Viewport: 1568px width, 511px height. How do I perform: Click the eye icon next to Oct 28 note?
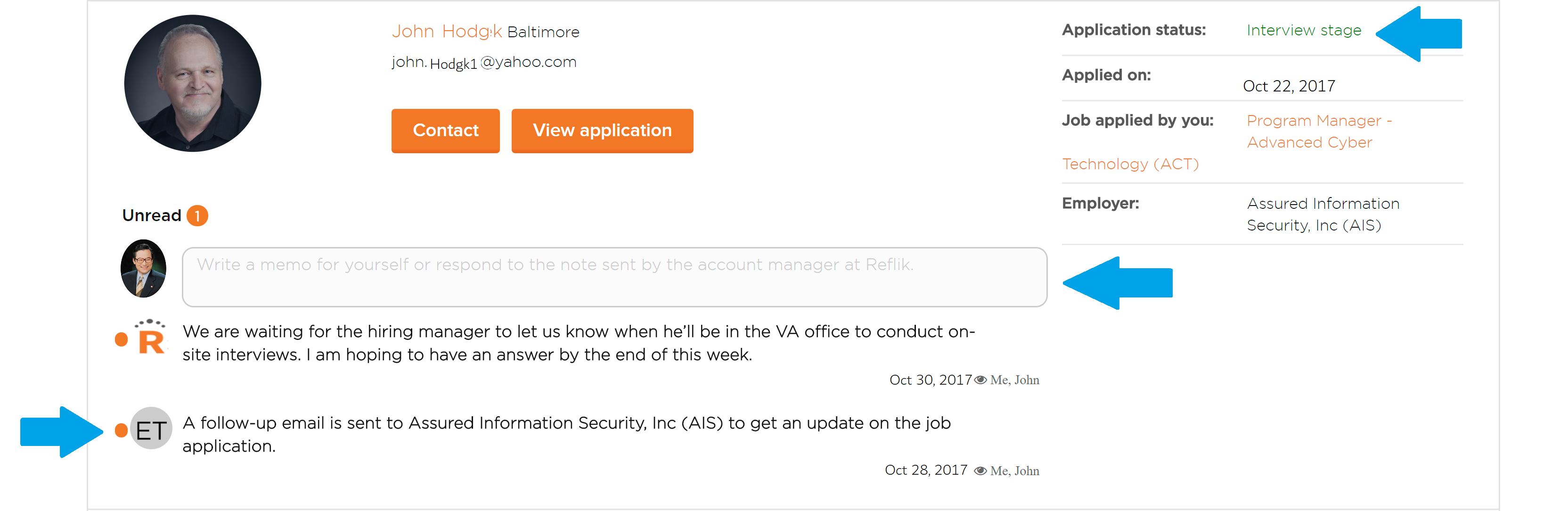click(980, 471)
